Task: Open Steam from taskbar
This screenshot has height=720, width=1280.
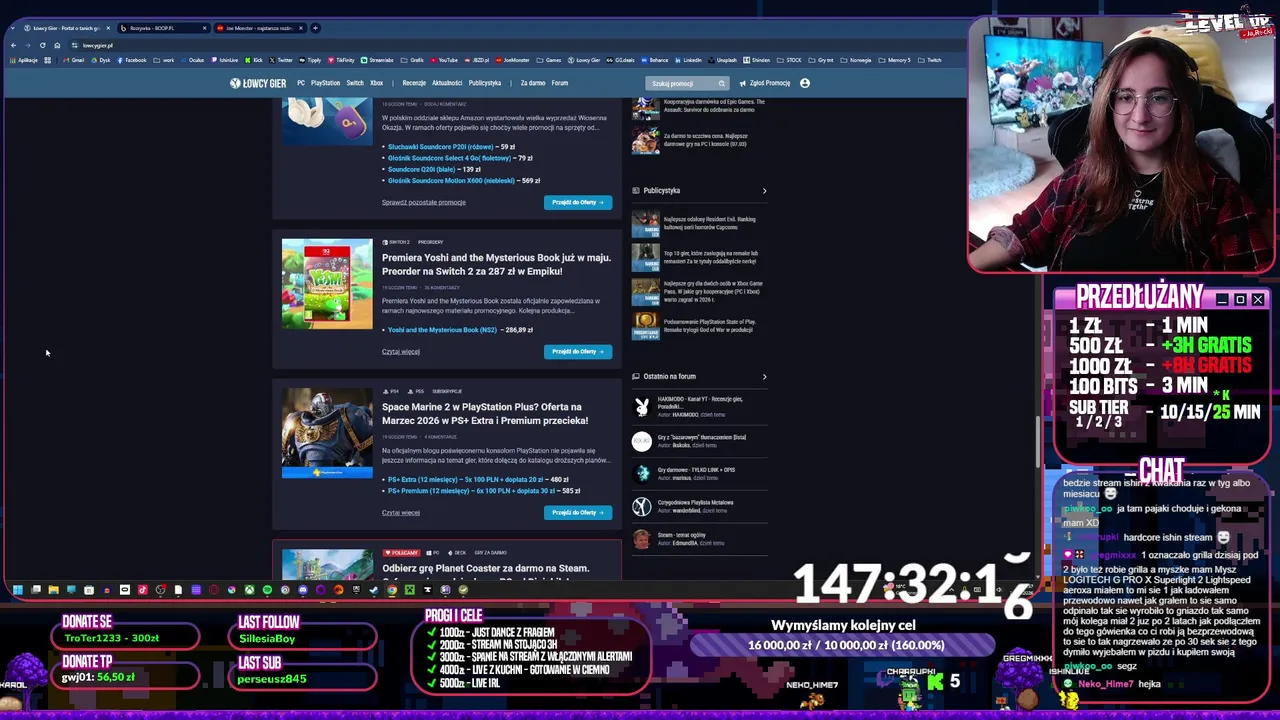Action: click(x=374, y=590)
